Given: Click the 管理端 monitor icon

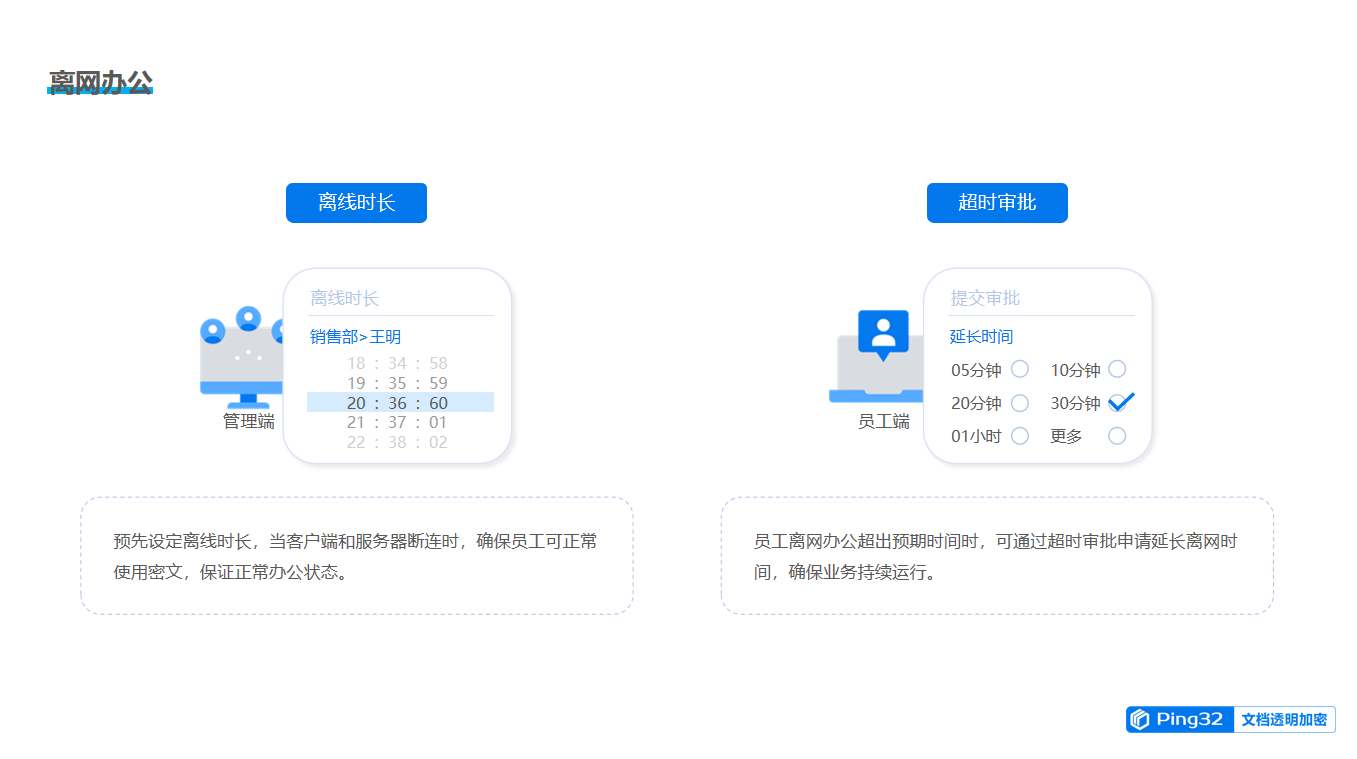Looking at the screenshot, I should pyautogui.click(x=243, y=365).
